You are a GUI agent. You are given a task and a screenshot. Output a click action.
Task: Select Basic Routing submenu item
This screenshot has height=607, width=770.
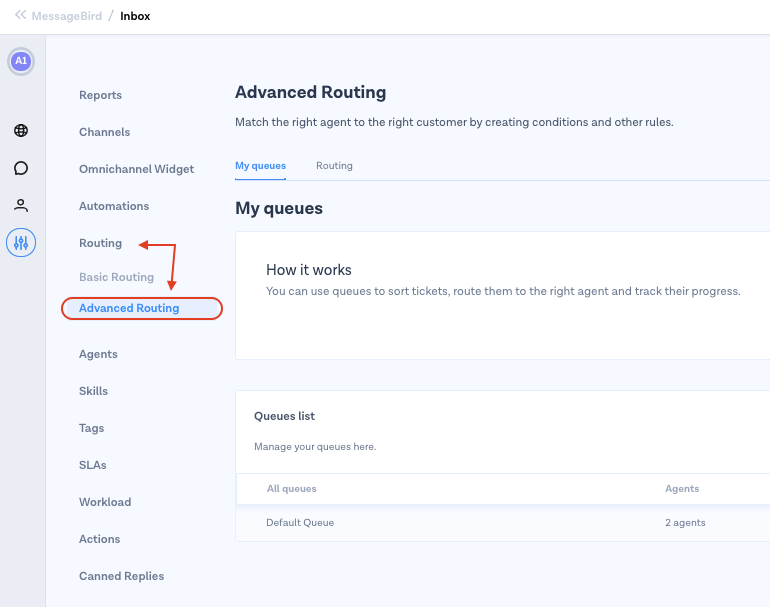click(x=116, y=277)
